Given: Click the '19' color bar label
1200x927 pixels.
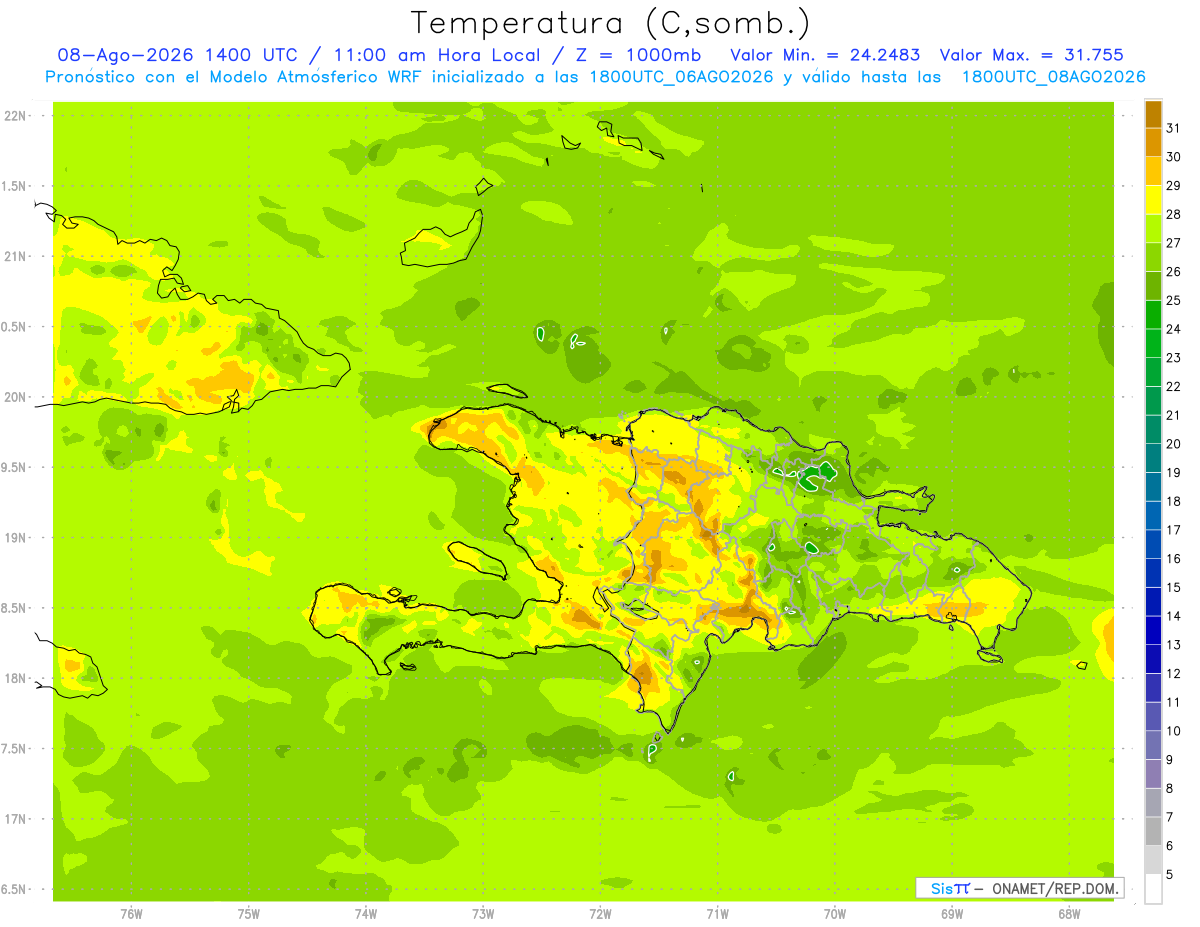Looking at the screenshot, I should click(1174, 473).
